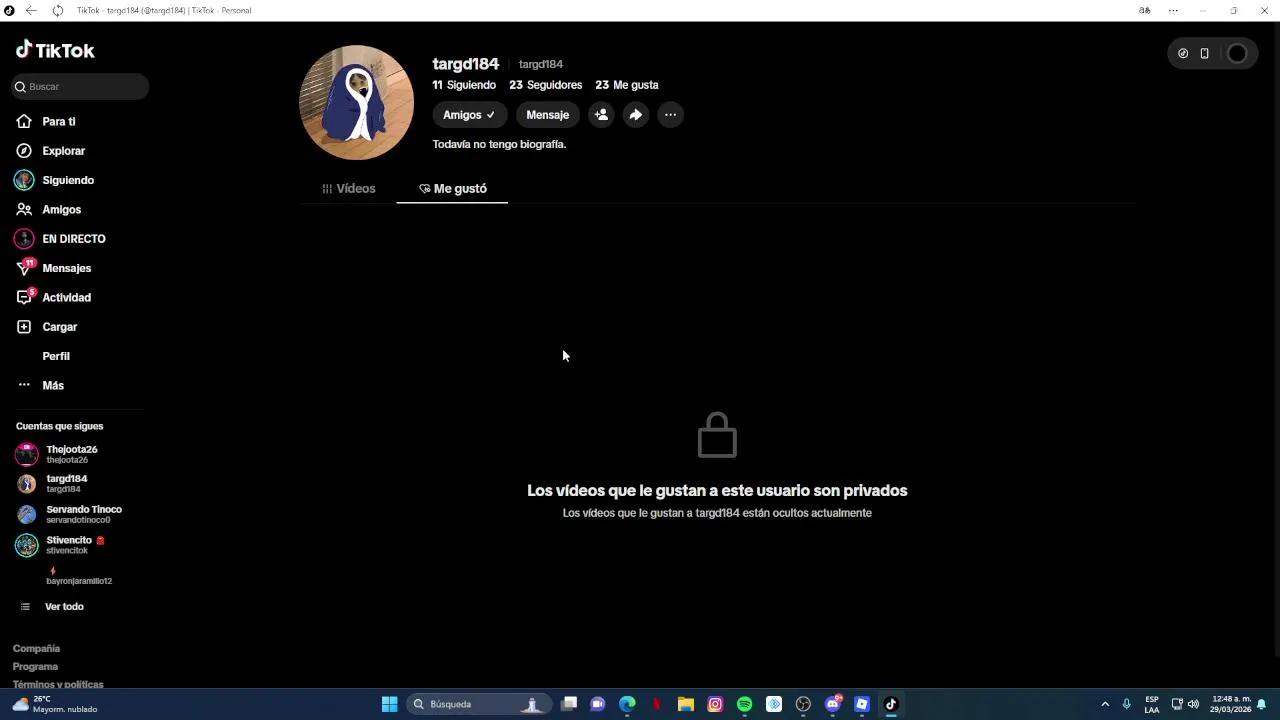
Task: Click the private videos lock icon
Action: tap(717, 435)
